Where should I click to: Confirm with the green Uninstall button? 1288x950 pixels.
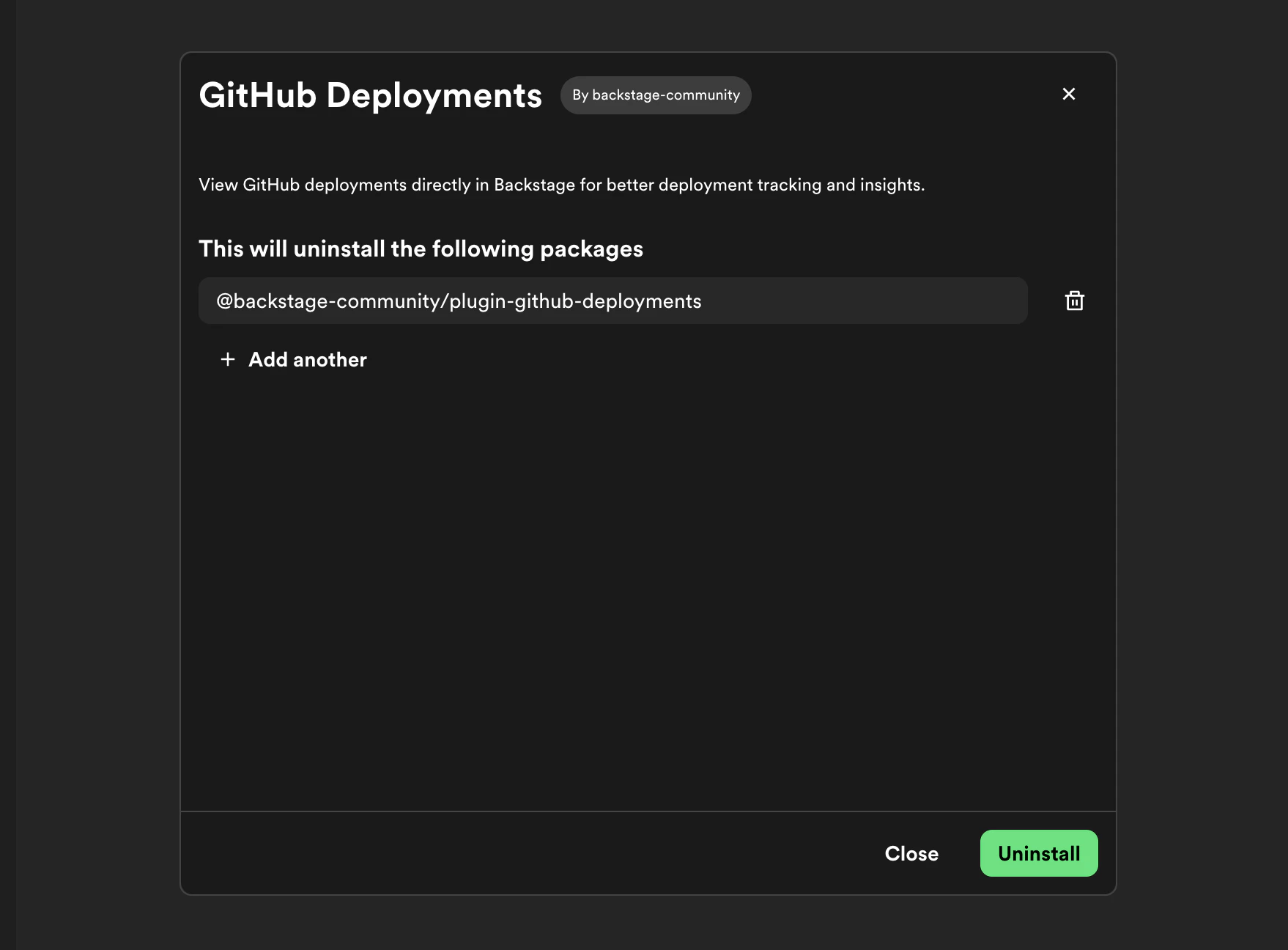coord(1039,853)
